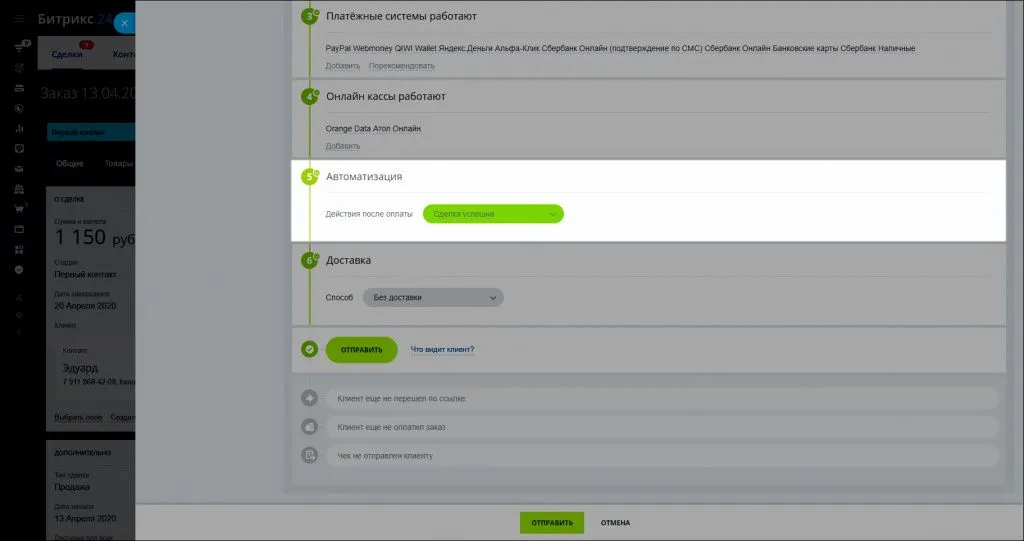Click ОТМЕНА in the bottom bar

pyautogui.click(x=615, y=523)
